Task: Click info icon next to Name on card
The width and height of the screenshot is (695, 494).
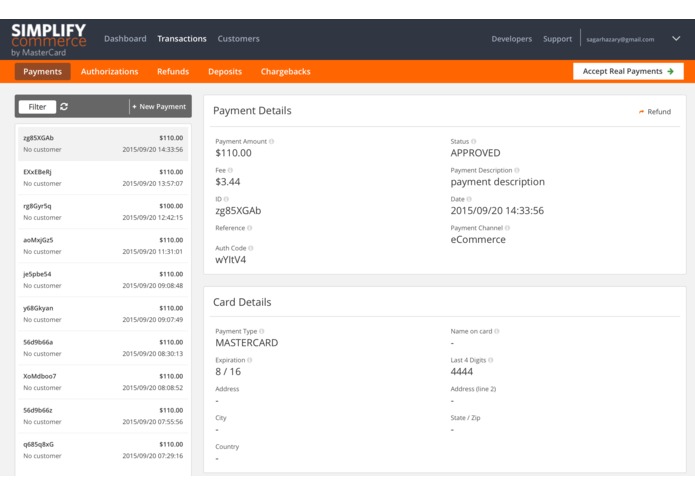Action: [x=496, y=331]
